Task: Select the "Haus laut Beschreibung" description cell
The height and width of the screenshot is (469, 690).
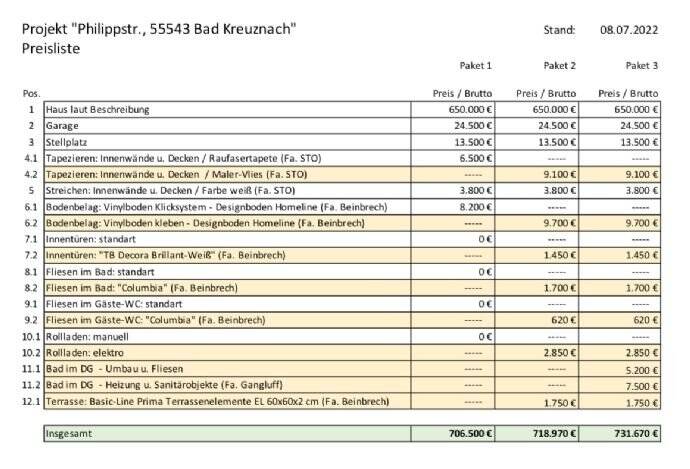Action: [95, 109]
